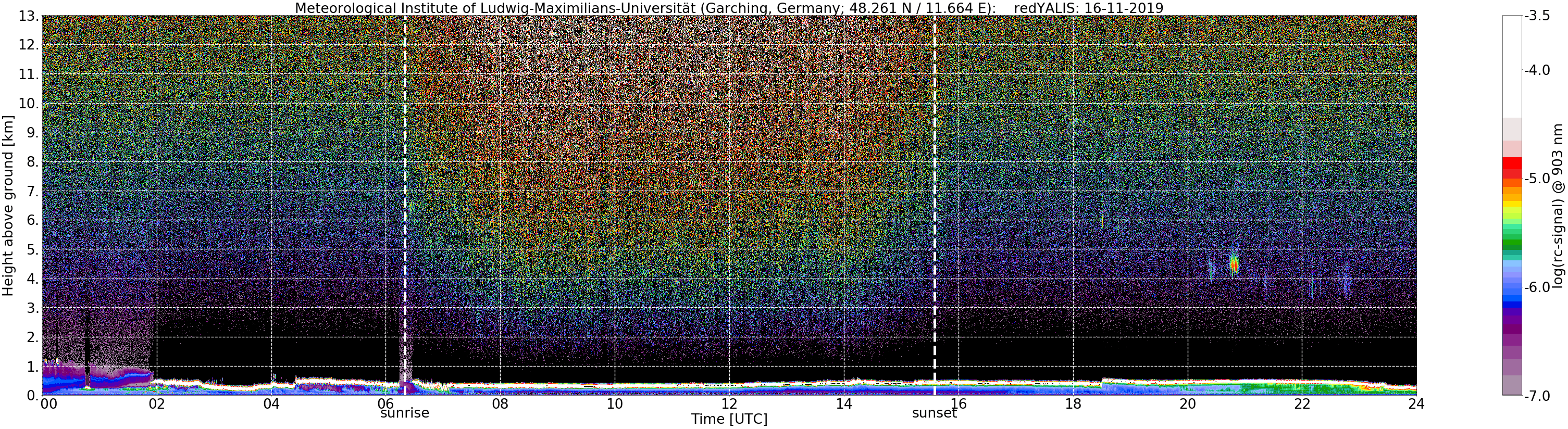Click the 'Time [UTC]' axis label
Viewport: 1568px width, 429px height.
729,419
